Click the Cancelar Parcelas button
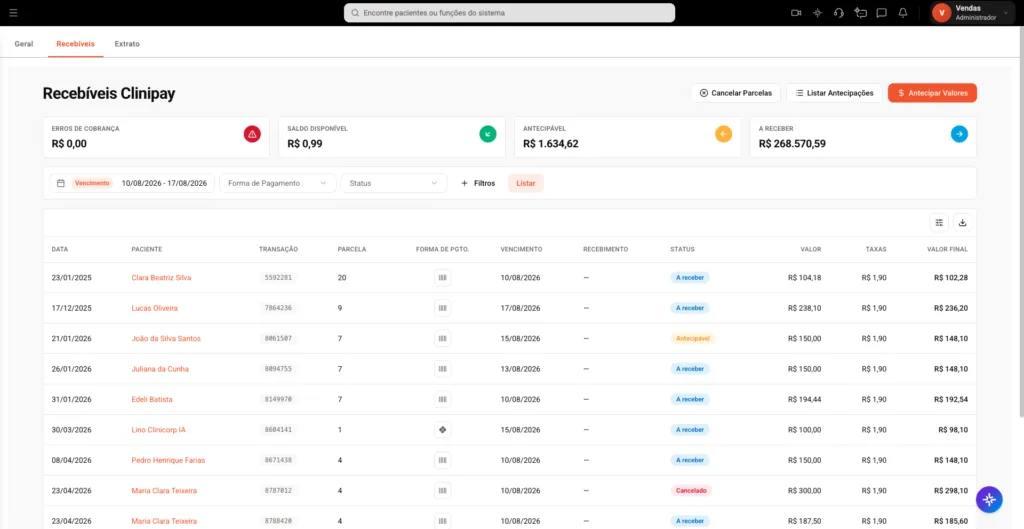 (736, 93)
